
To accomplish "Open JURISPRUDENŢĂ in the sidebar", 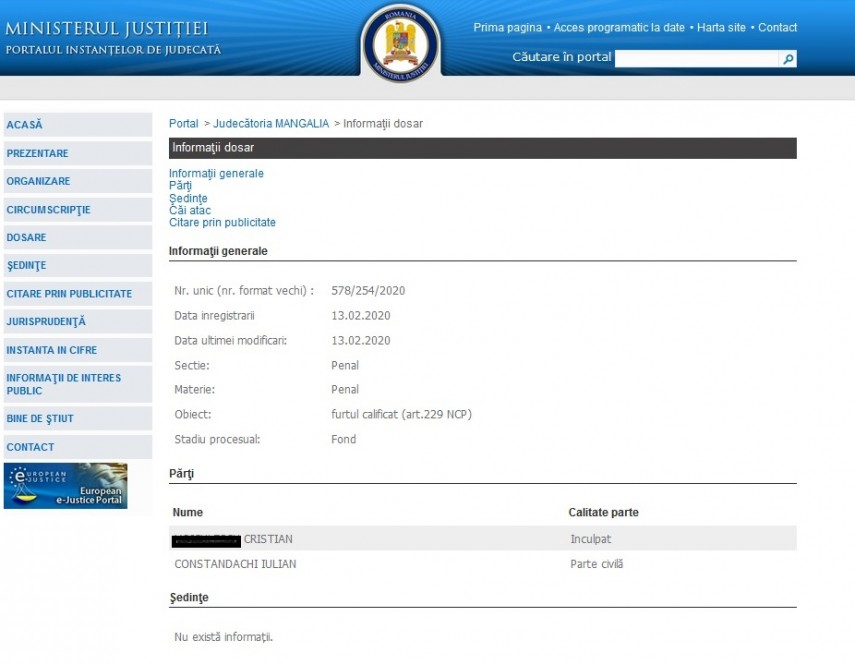I will coord(46,322).
